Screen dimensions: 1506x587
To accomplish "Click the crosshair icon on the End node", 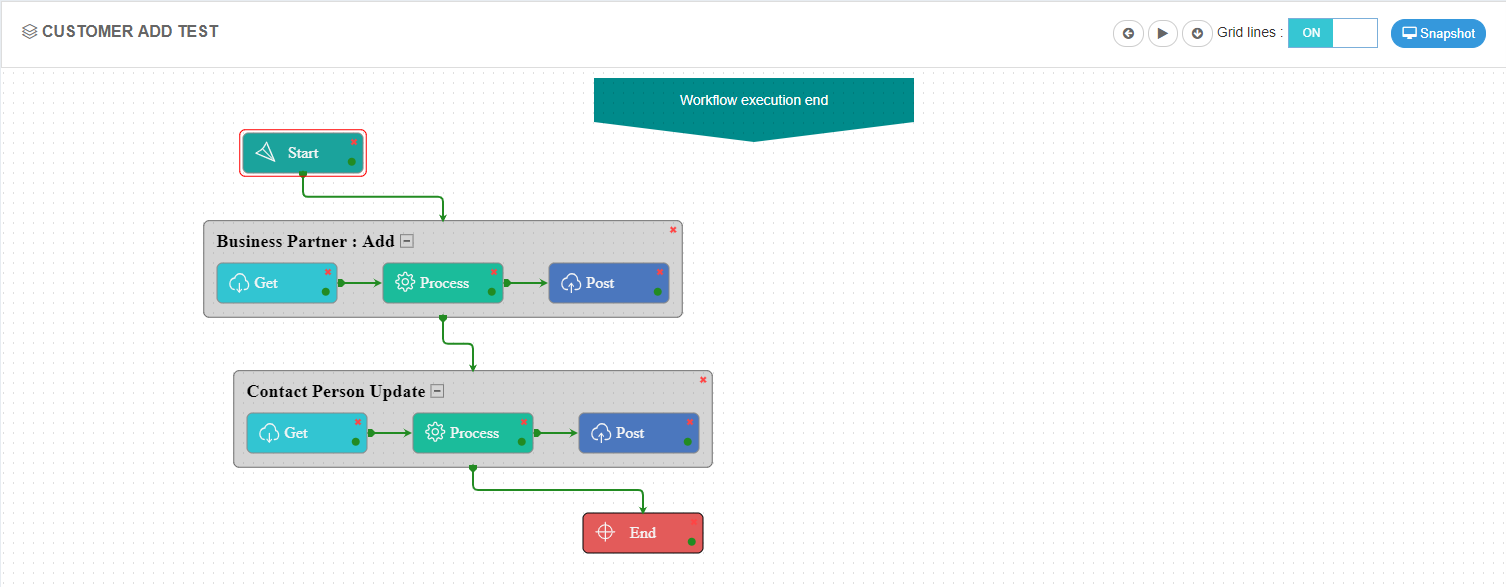I will [x=605, y=532].
